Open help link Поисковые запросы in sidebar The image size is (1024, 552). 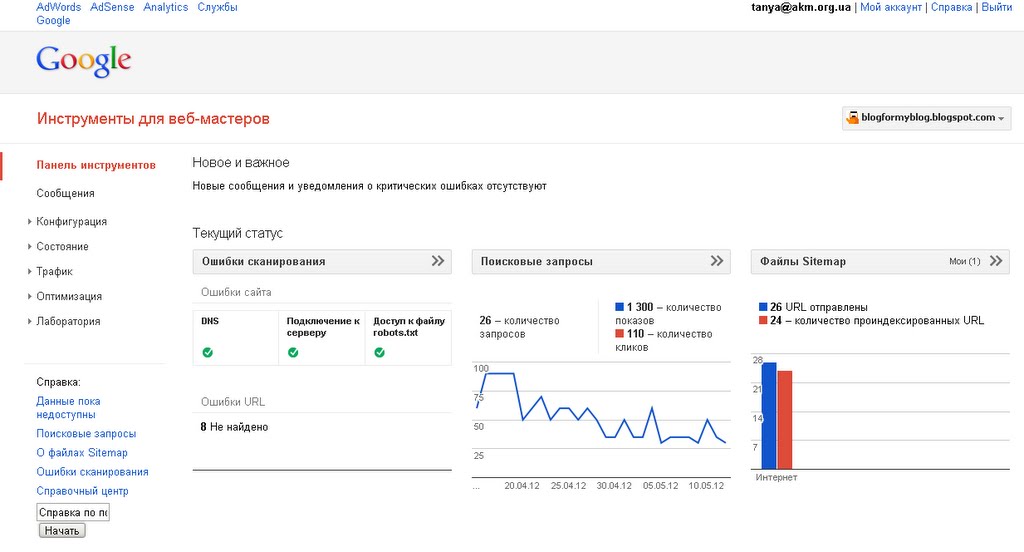click(86, 434)
